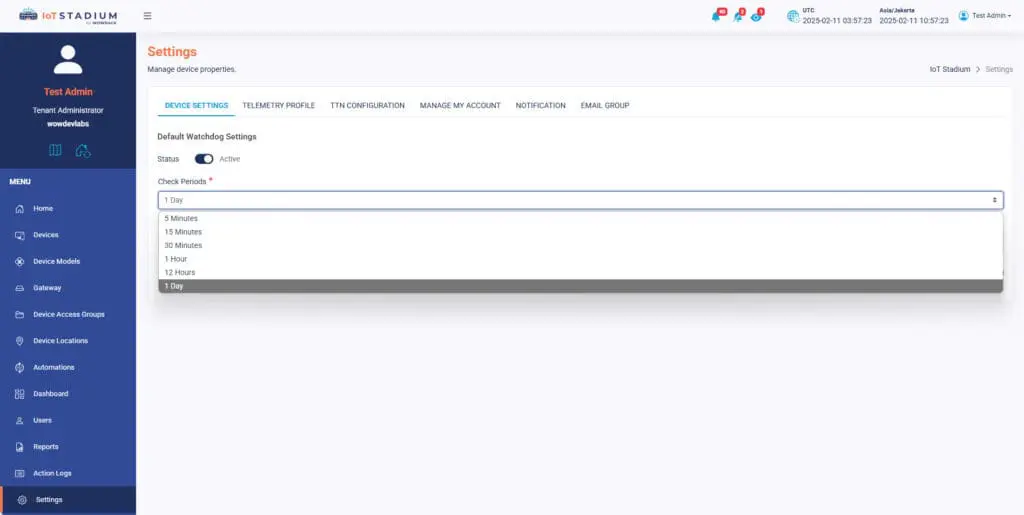Click the user avatar in sidebar
Viewport: 1024px width, 515px height.
coord(68,60)
